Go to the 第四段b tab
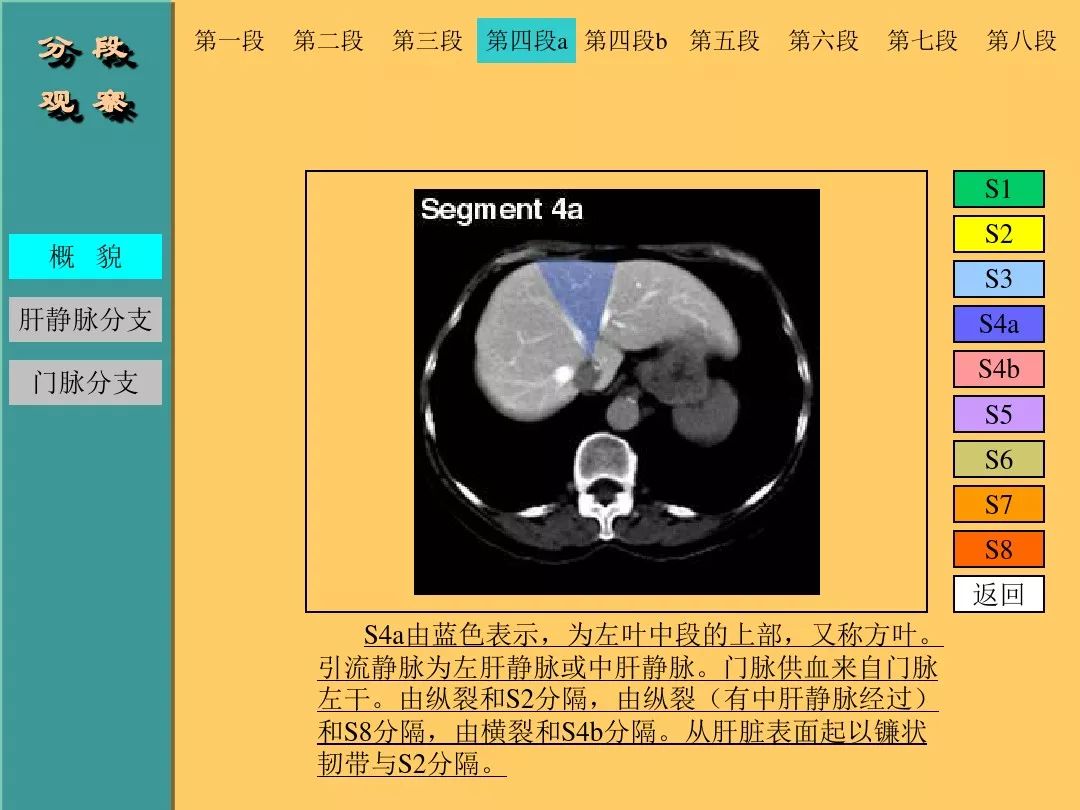1080x810 pixels. point(626,41)
